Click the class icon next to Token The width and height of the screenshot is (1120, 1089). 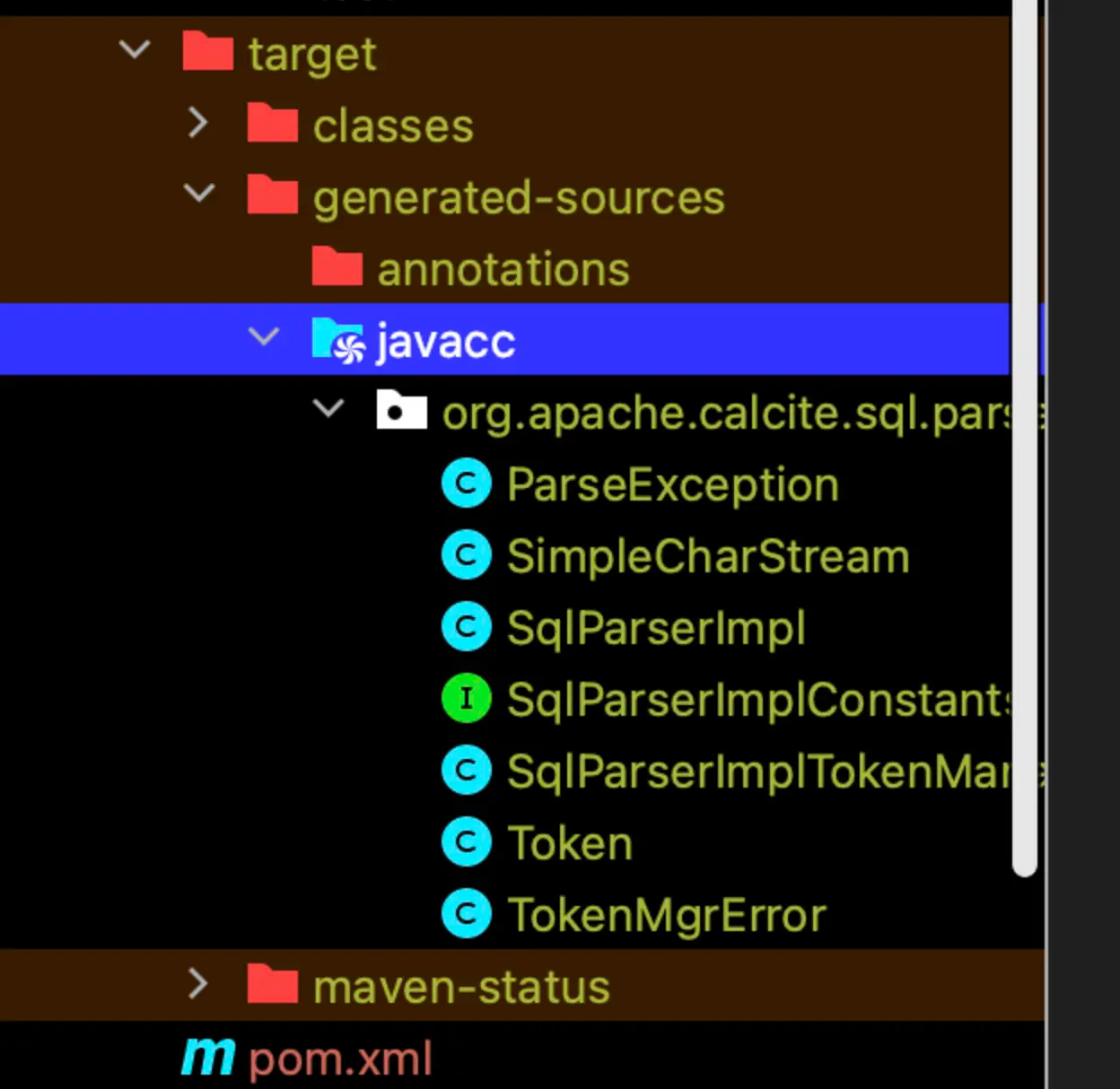pos(466,841)
